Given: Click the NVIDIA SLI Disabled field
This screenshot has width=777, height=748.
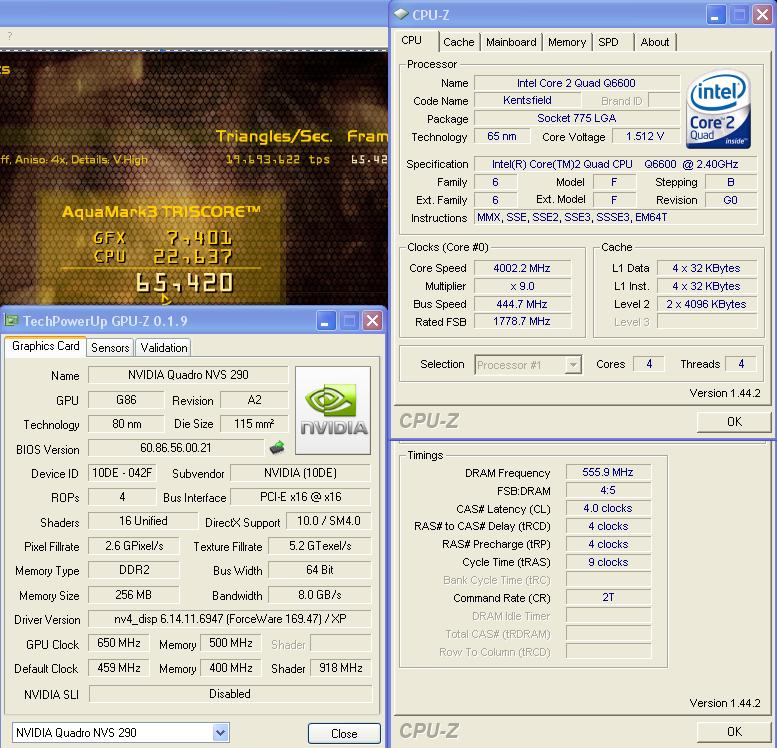Looking at the screenshot, I should [x=230, y=693].
